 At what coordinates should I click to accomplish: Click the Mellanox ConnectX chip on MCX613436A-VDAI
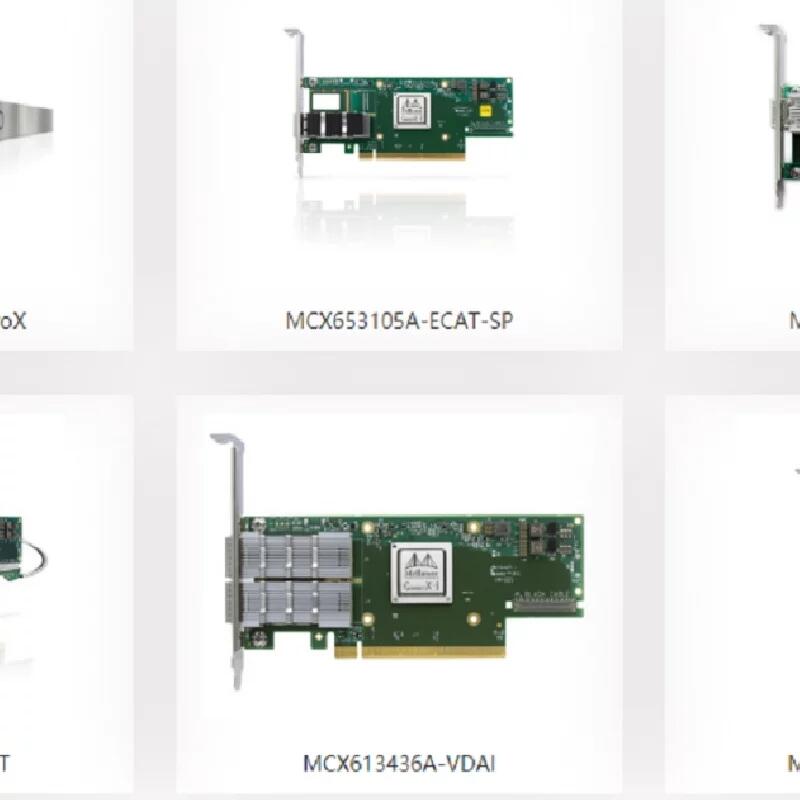click(x=421, y=572)
